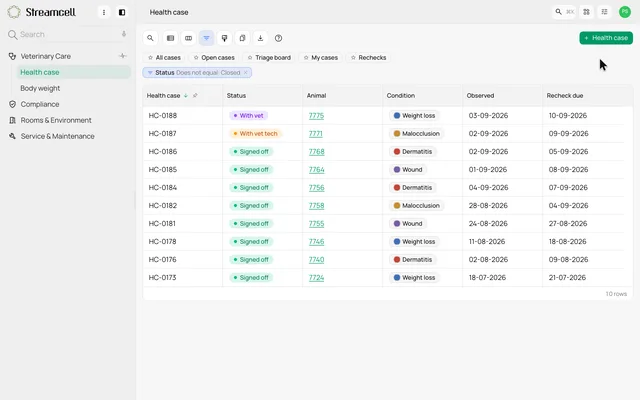
Task: Open animal link 7724
Action: click(x=316, y=278)
